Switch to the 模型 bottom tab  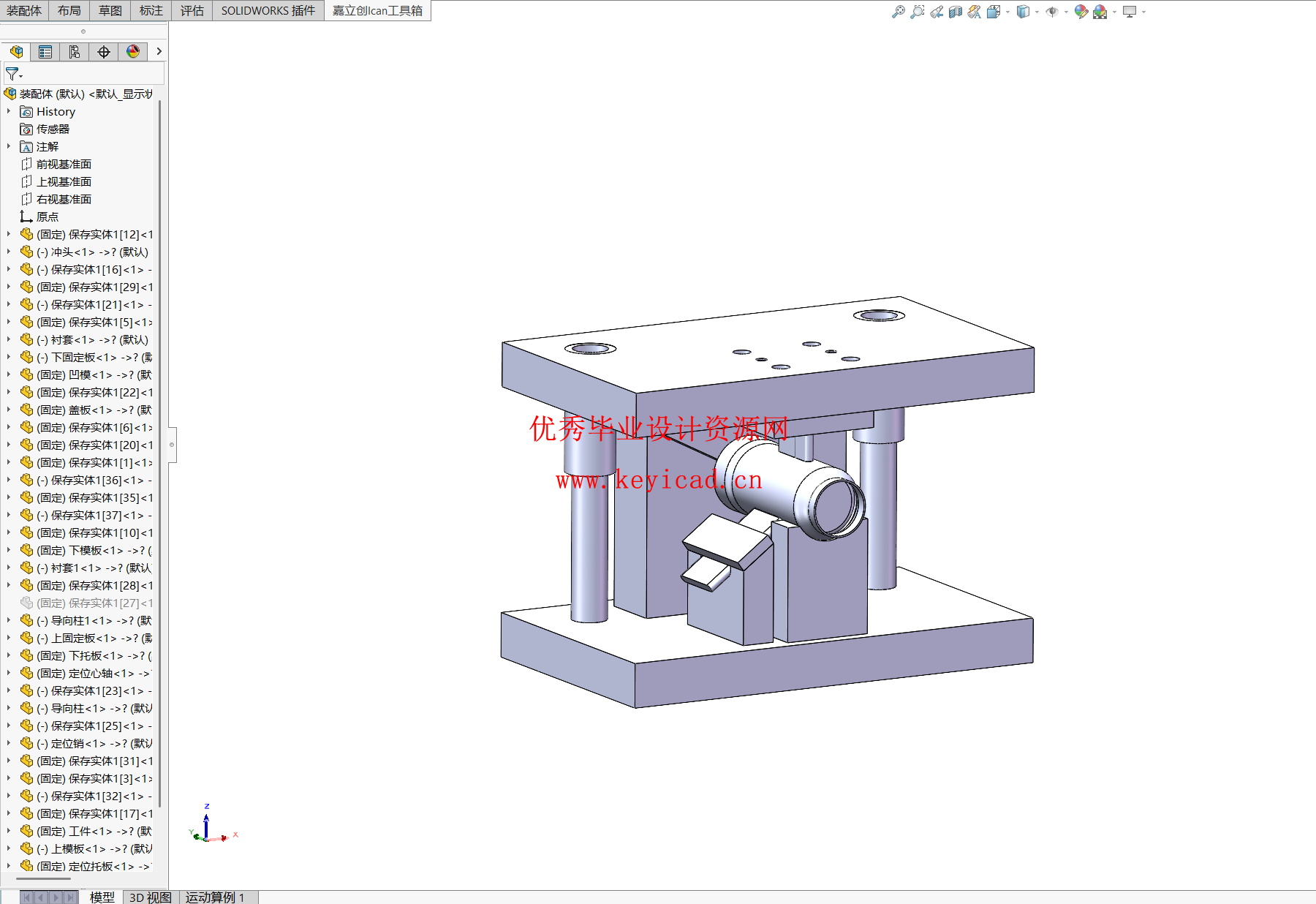tap(102, 897)
